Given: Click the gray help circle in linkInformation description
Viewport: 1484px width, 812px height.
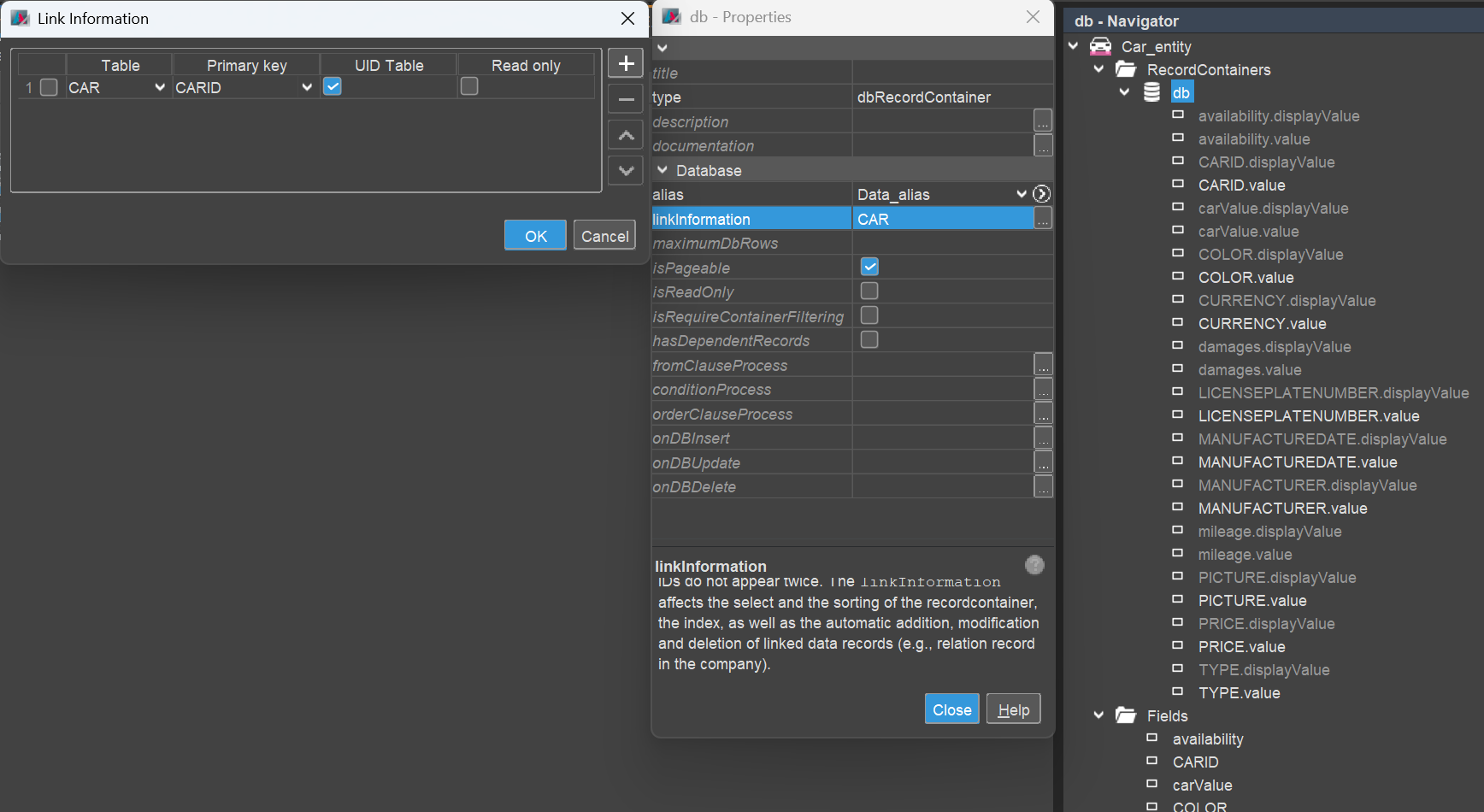Looking at the screenshot, I should pos(1034,565).
